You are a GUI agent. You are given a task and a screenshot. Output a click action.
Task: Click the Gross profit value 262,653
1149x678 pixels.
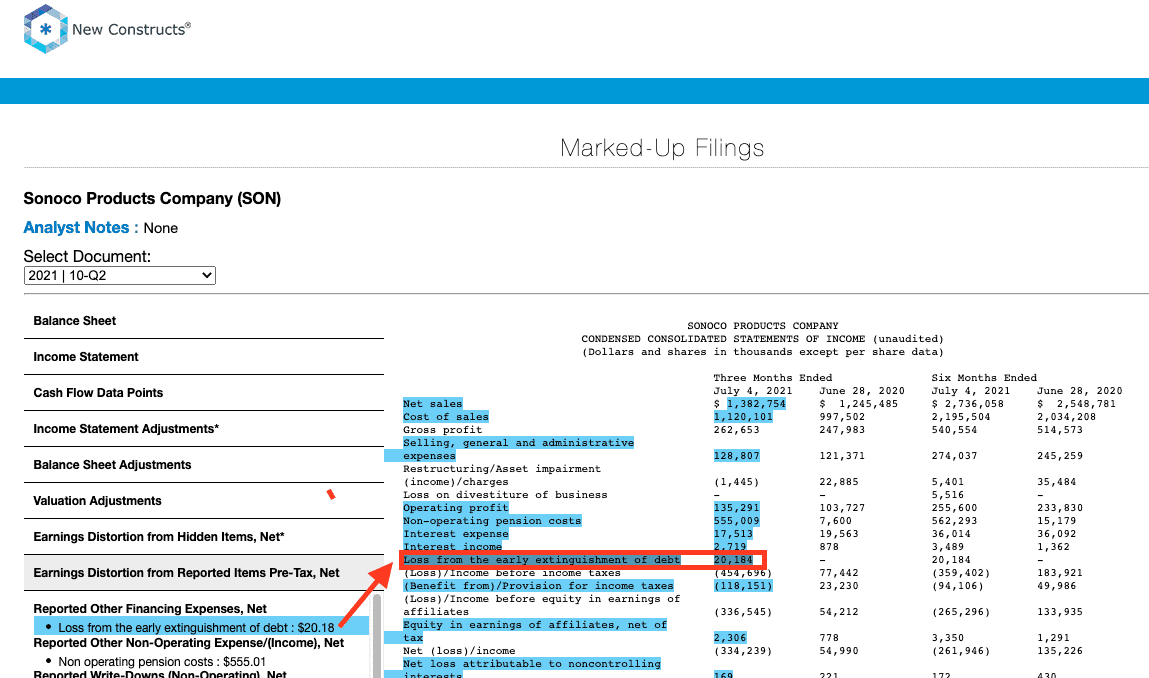click(x=736, y=430)
